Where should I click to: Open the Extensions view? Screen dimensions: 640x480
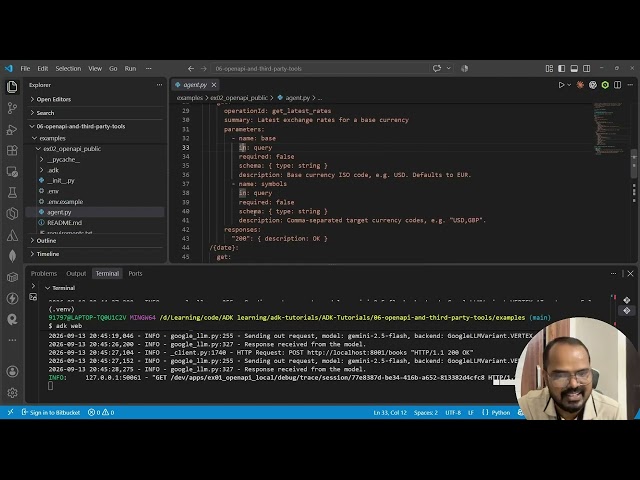pos(12,151)
